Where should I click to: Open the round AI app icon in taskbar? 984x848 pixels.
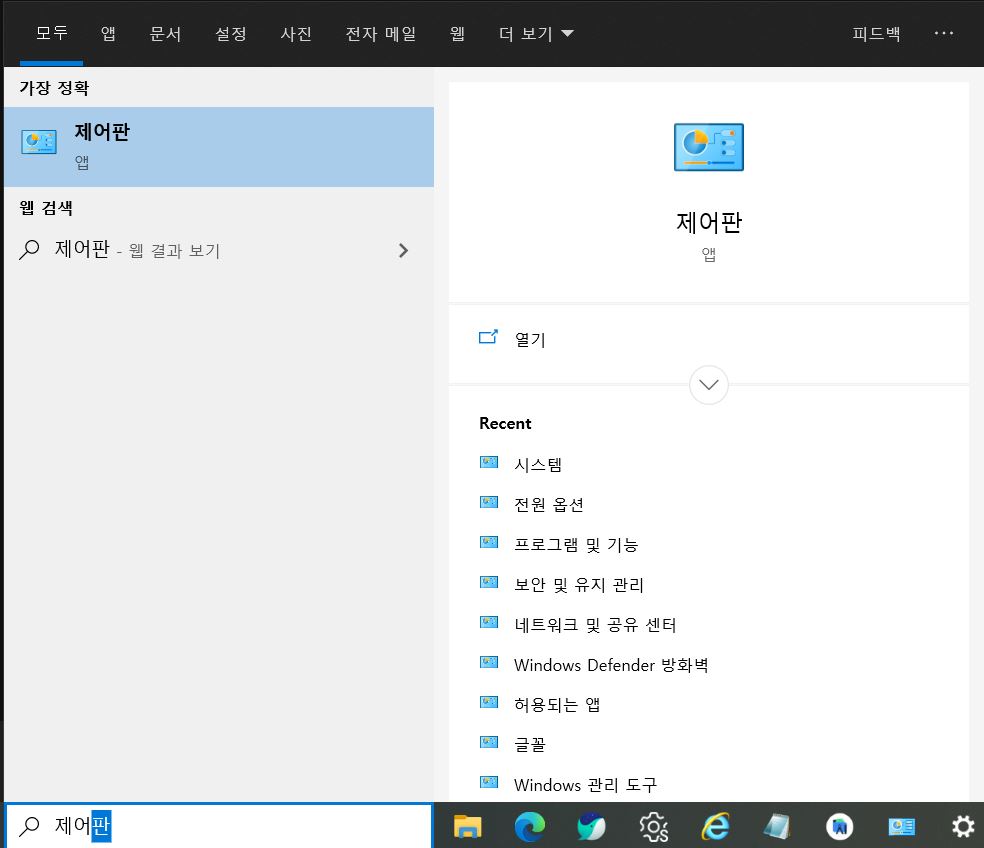click(x=840, y=826)
